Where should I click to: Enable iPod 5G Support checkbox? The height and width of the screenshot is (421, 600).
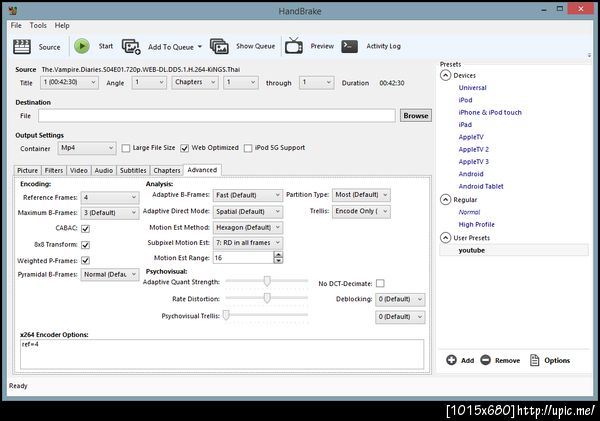pyautogui.click(x=248, y=148)
